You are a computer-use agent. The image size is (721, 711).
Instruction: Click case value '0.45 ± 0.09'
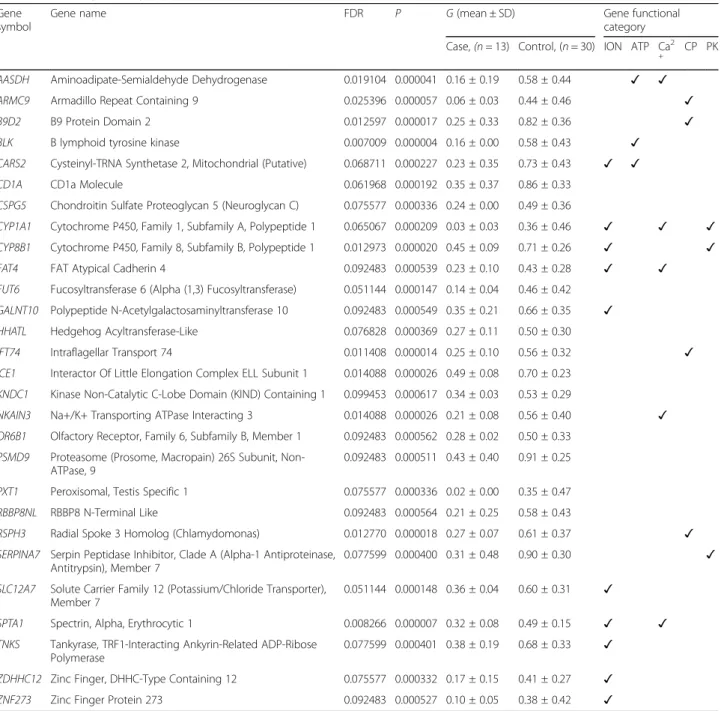pos(472,248)
